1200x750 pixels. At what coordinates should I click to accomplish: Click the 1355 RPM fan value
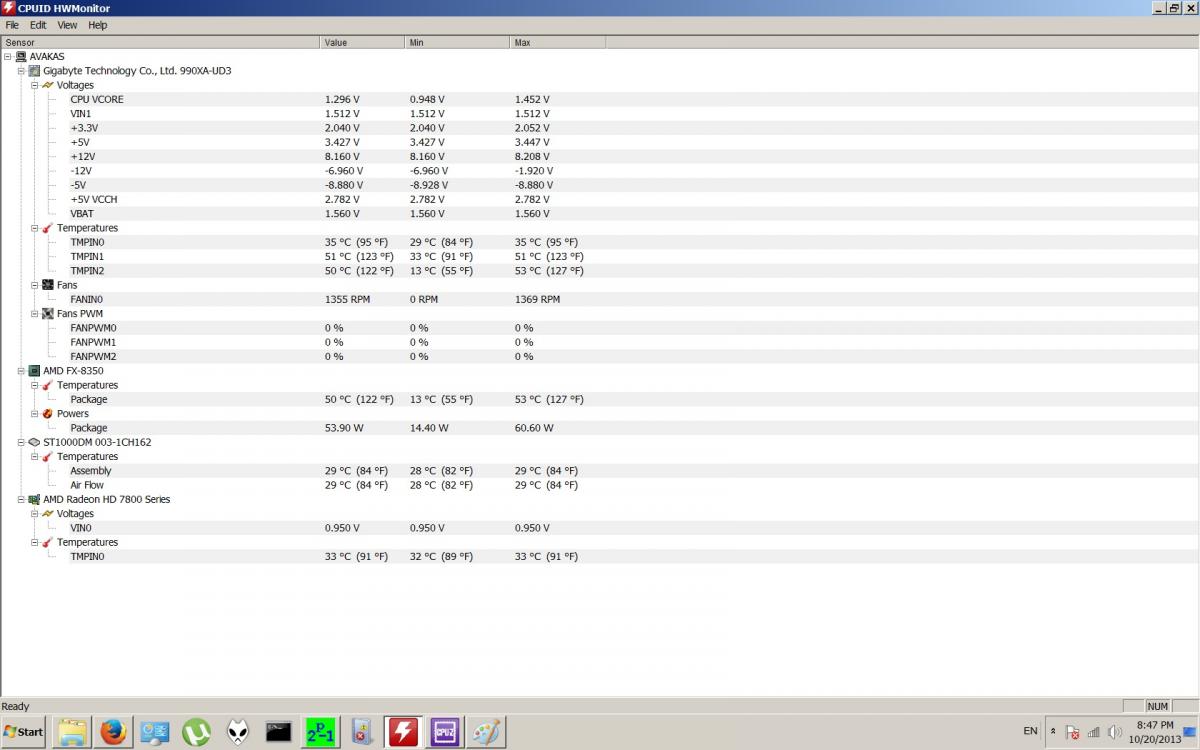347,299
